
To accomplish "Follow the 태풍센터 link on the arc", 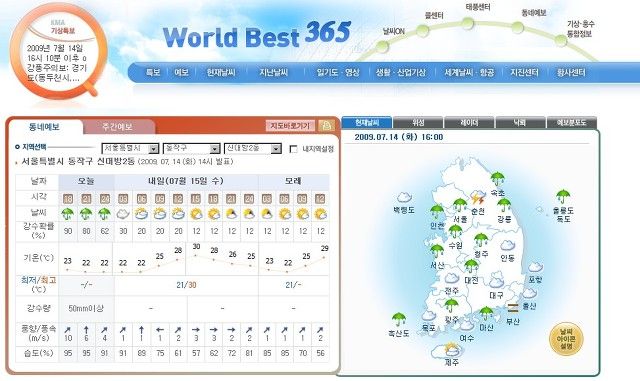I will click(x=478, y=7).
